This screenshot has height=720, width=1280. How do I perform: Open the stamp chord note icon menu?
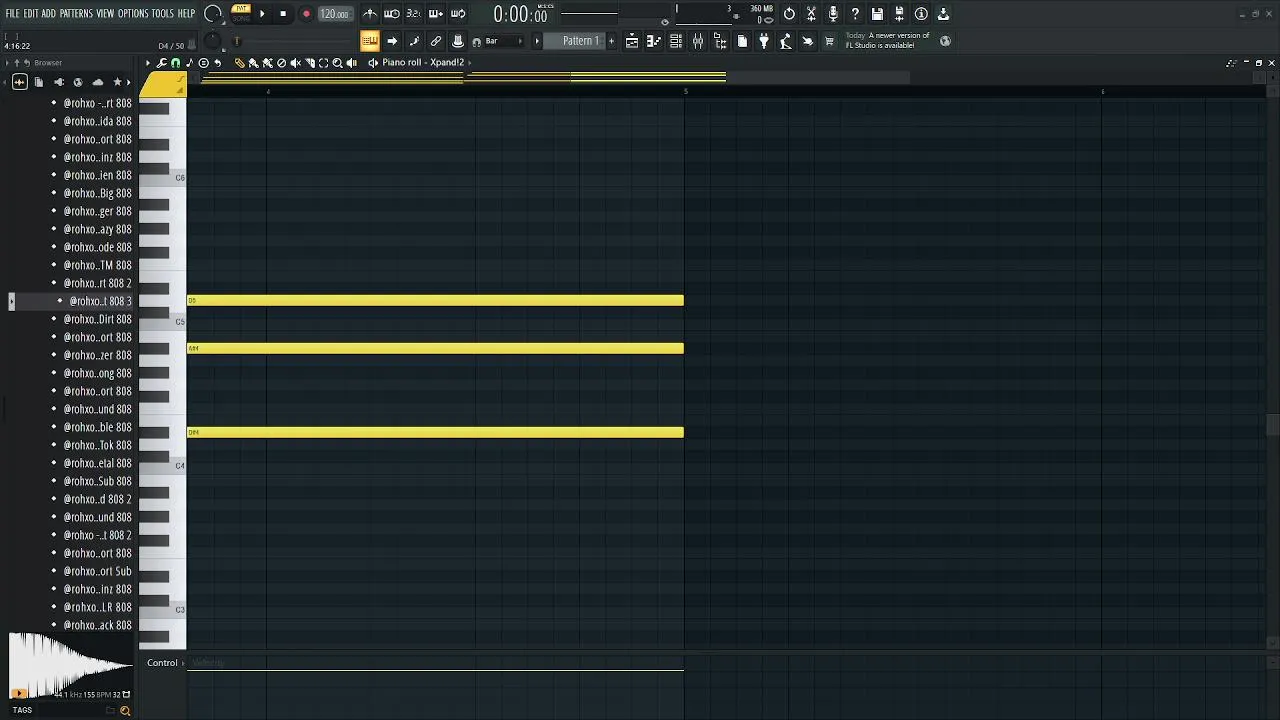(x=189, y=62)
